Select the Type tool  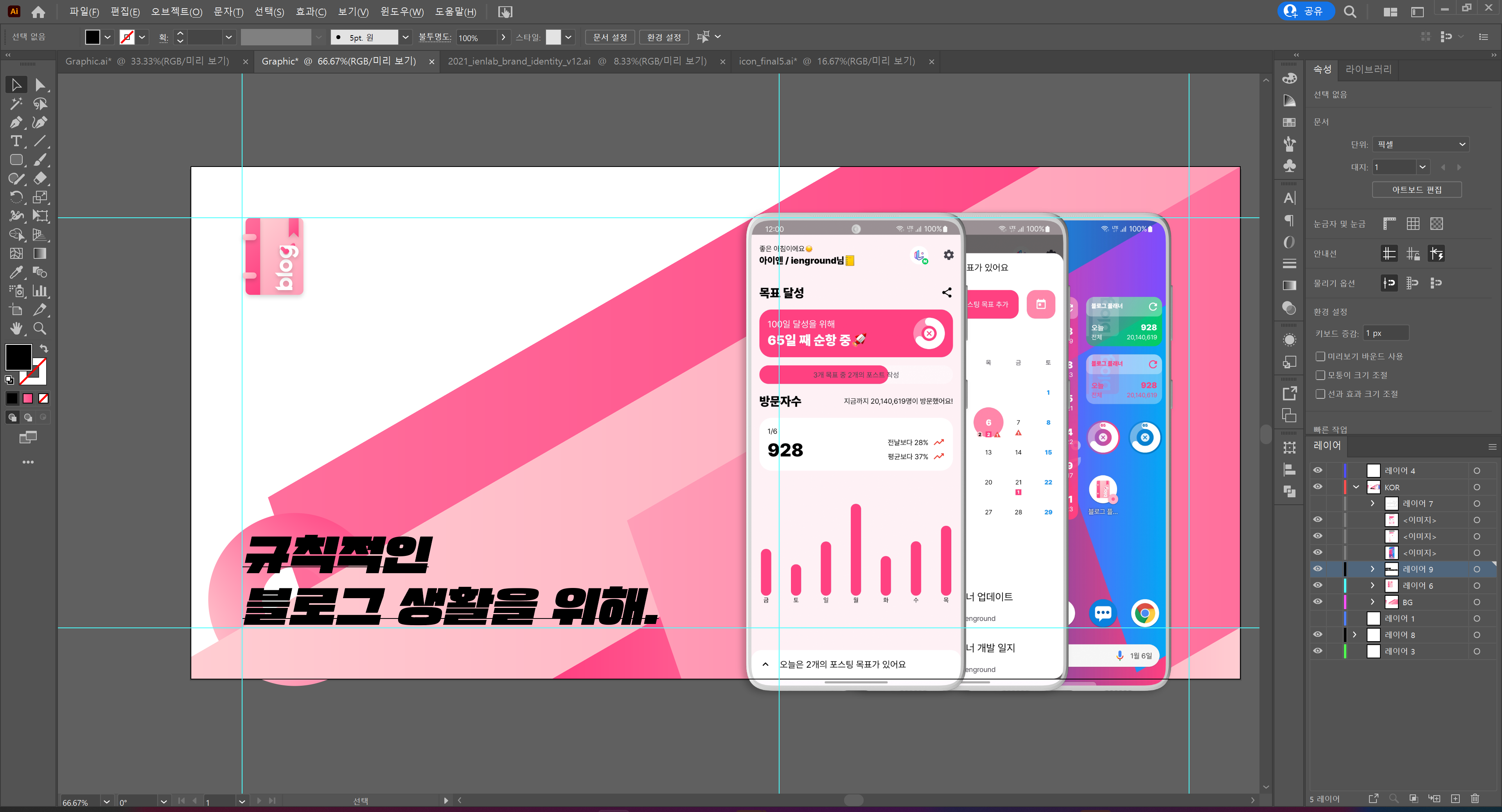coord(16,141)
